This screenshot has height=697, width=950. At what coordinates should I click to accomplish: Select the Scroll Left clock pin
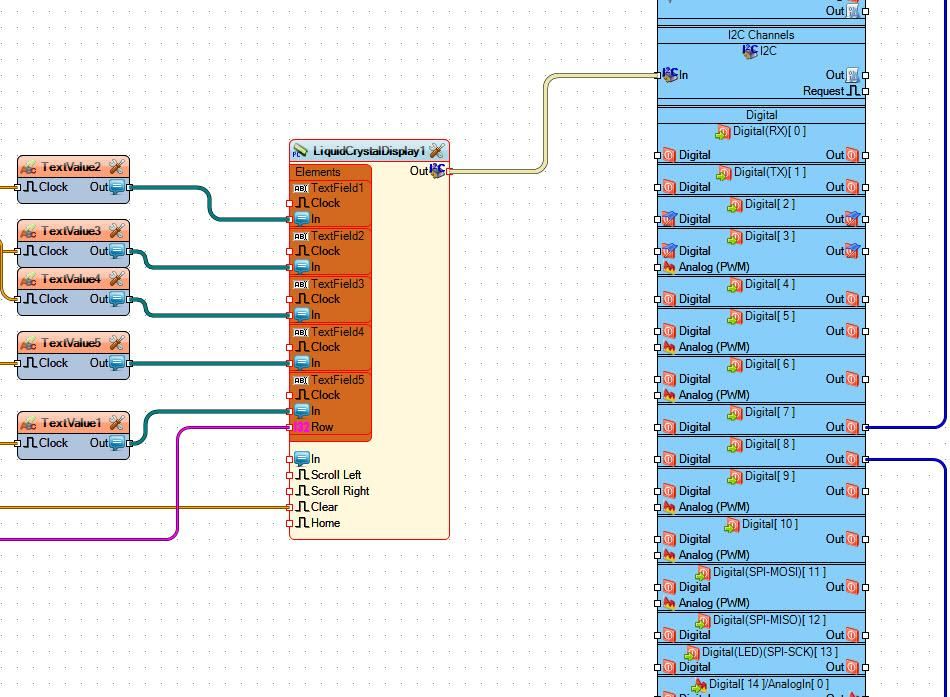pos(303,475)
